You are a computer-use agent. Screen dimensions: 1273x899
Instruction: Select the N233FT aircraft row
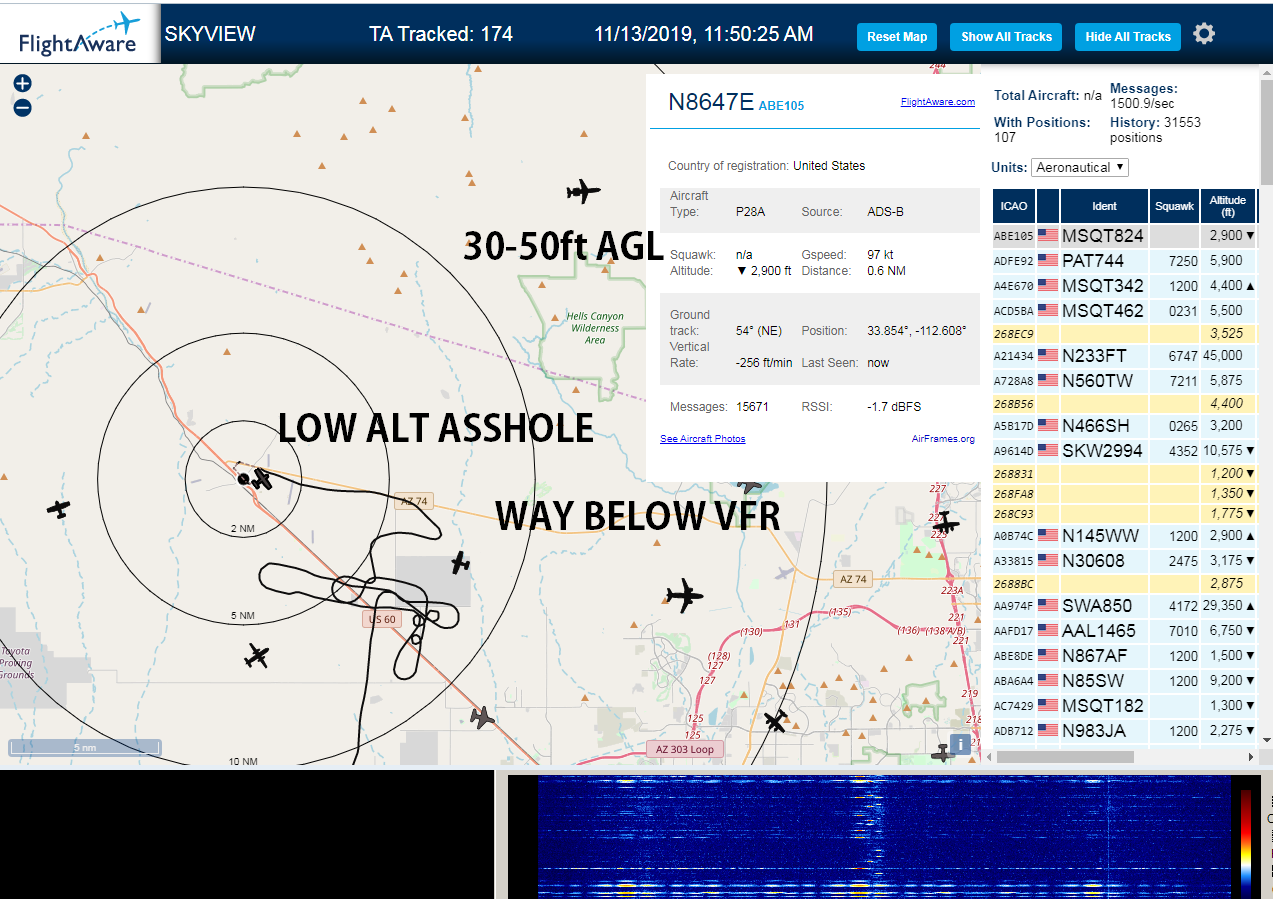coord(1124,355)
